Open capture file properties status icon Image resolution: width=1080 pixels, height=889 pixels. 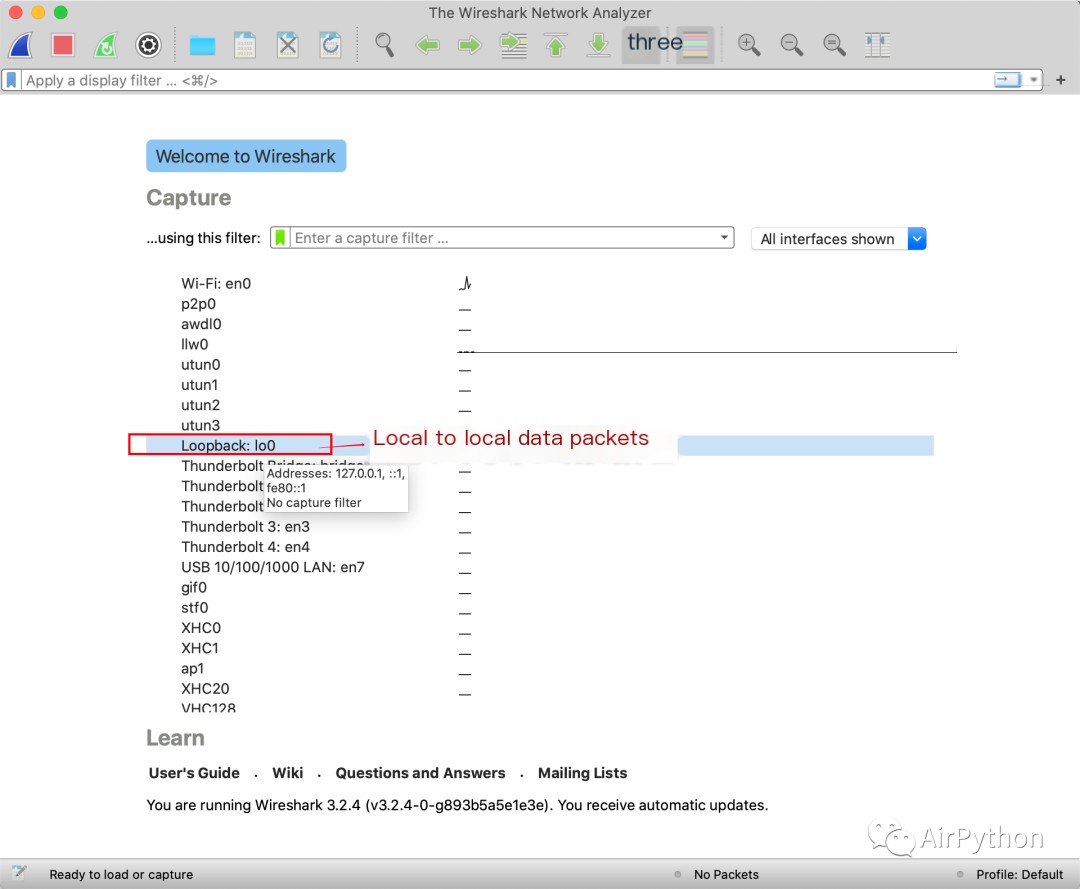pos(19,873)
